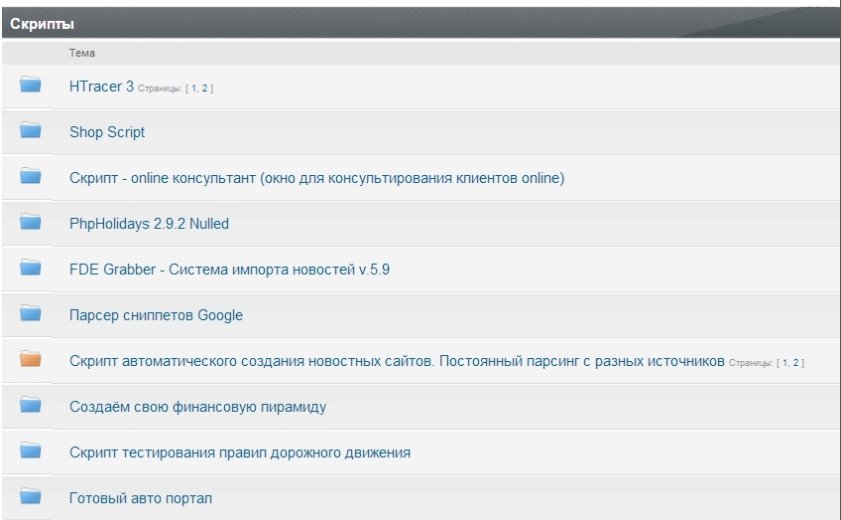This screenshot has width=841, height=520.
Task: Go to page 2 of the новостных сайтов topic
Action: (797, 363)
